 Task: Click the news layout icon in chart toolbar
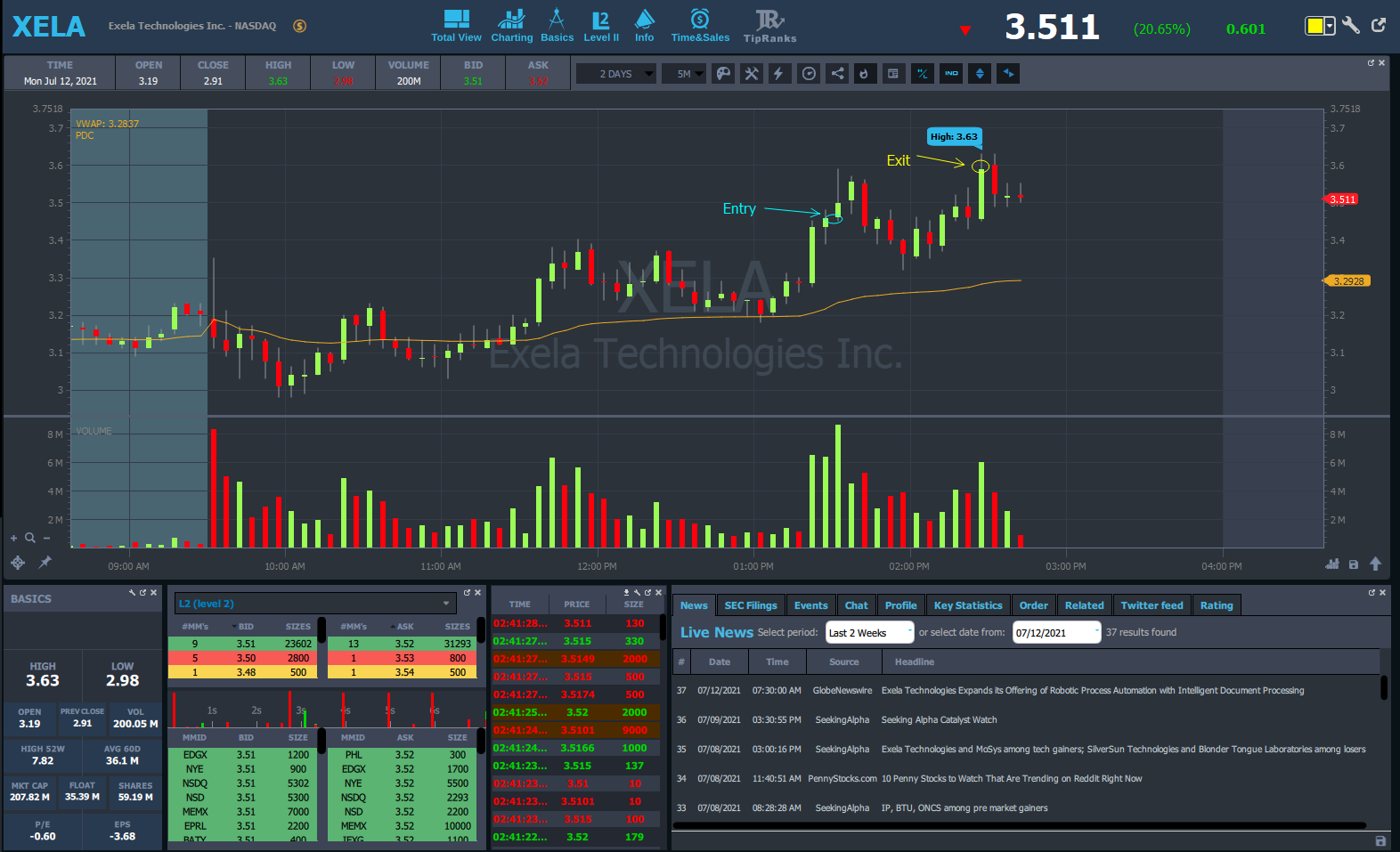tap(893, 74)
